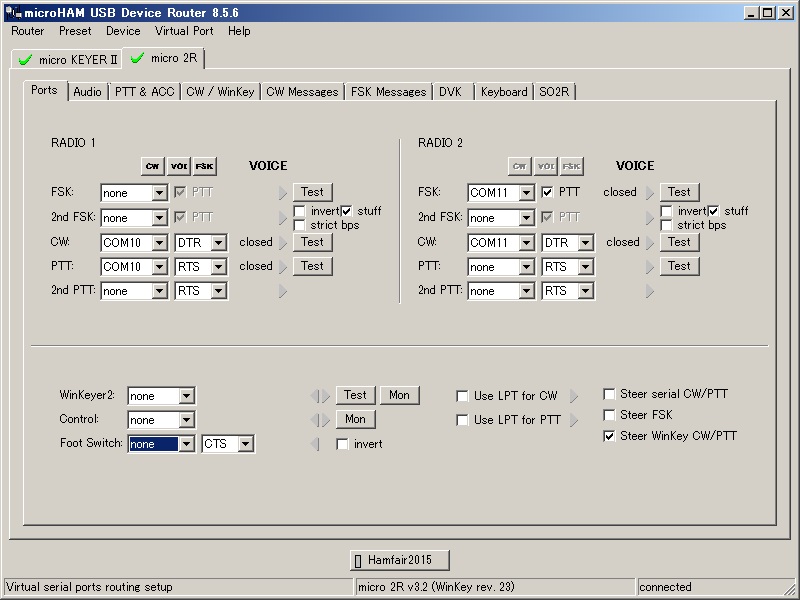This screenshot has height=600, width=800.
Task: Enable Radio 2 invert checkbox
Action: [x=666, y=211]
